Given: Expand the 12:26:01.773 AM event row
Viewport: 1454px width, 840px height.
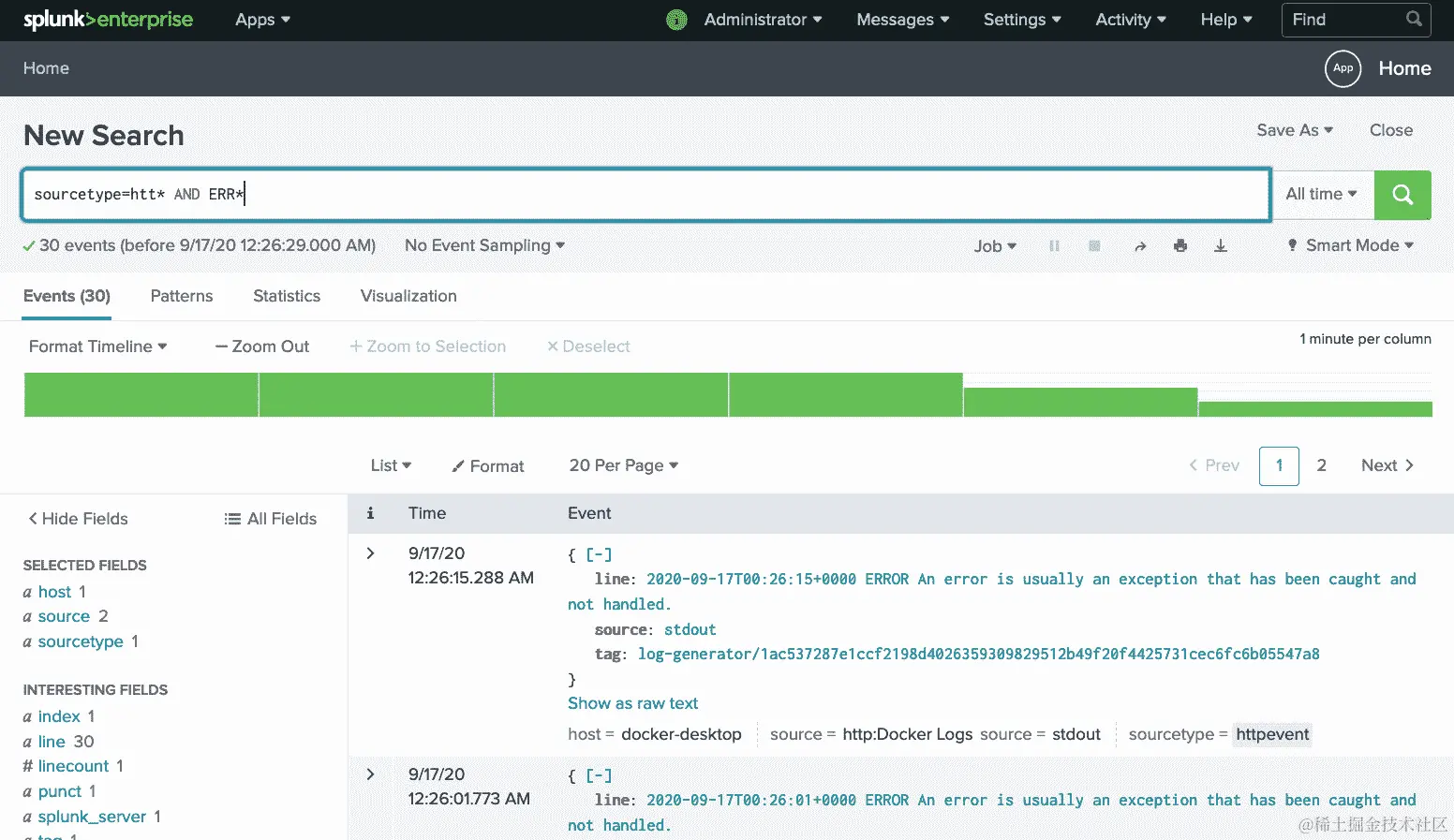Looking at the screenshot, I should (x=370, y=774).
